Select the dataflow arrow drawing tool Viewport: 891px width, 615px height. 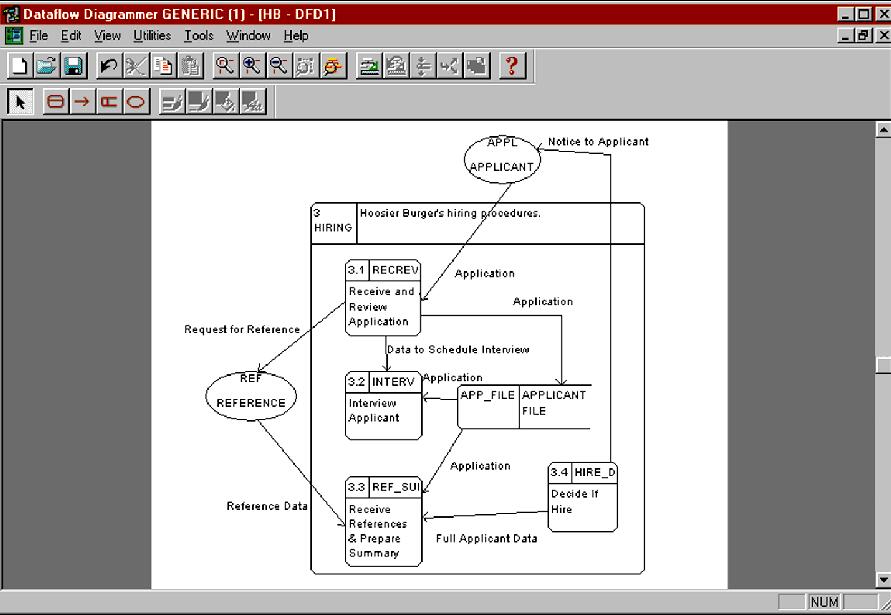click(x=82, y=102)
